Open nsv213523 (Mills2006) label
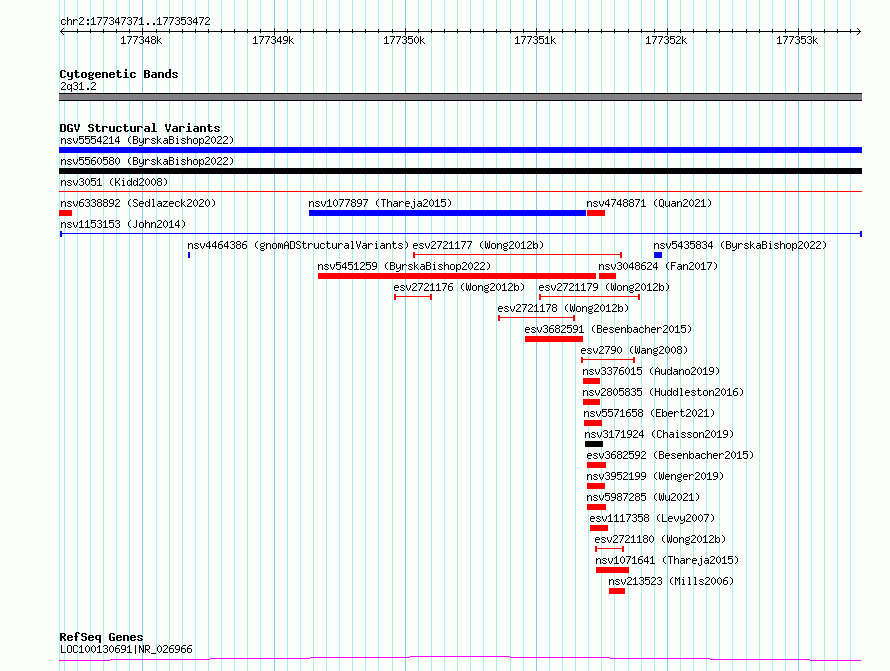 click(x=671, y=581)
